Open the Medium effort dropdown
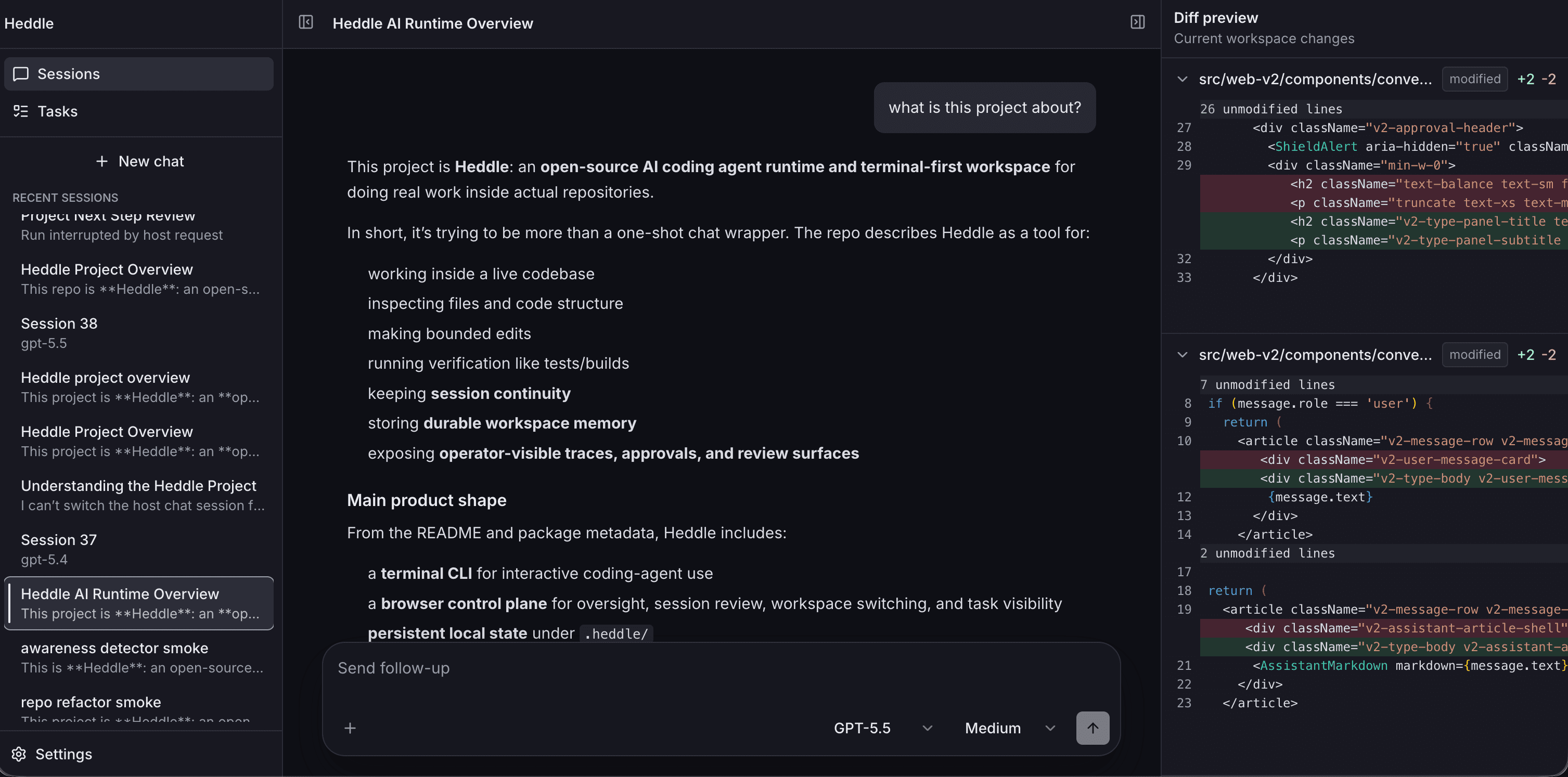 click(x=1010, y=728)
